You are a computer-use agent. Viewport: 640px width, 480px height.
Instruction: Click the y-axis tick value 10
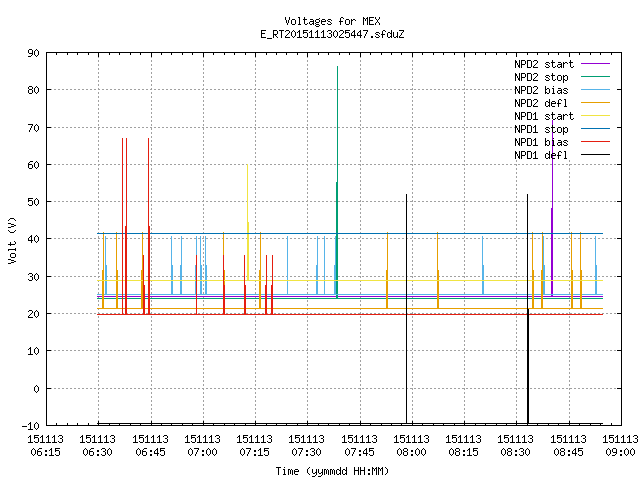tap(33, 351)
